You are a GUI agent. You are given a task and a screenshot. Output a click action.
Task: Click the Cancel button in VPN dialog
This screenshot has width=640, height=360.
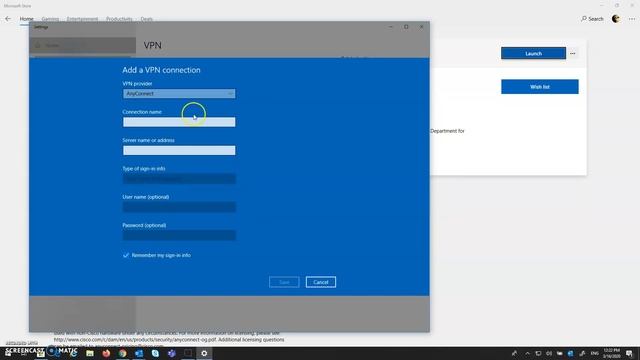click(x=321, y=282)
